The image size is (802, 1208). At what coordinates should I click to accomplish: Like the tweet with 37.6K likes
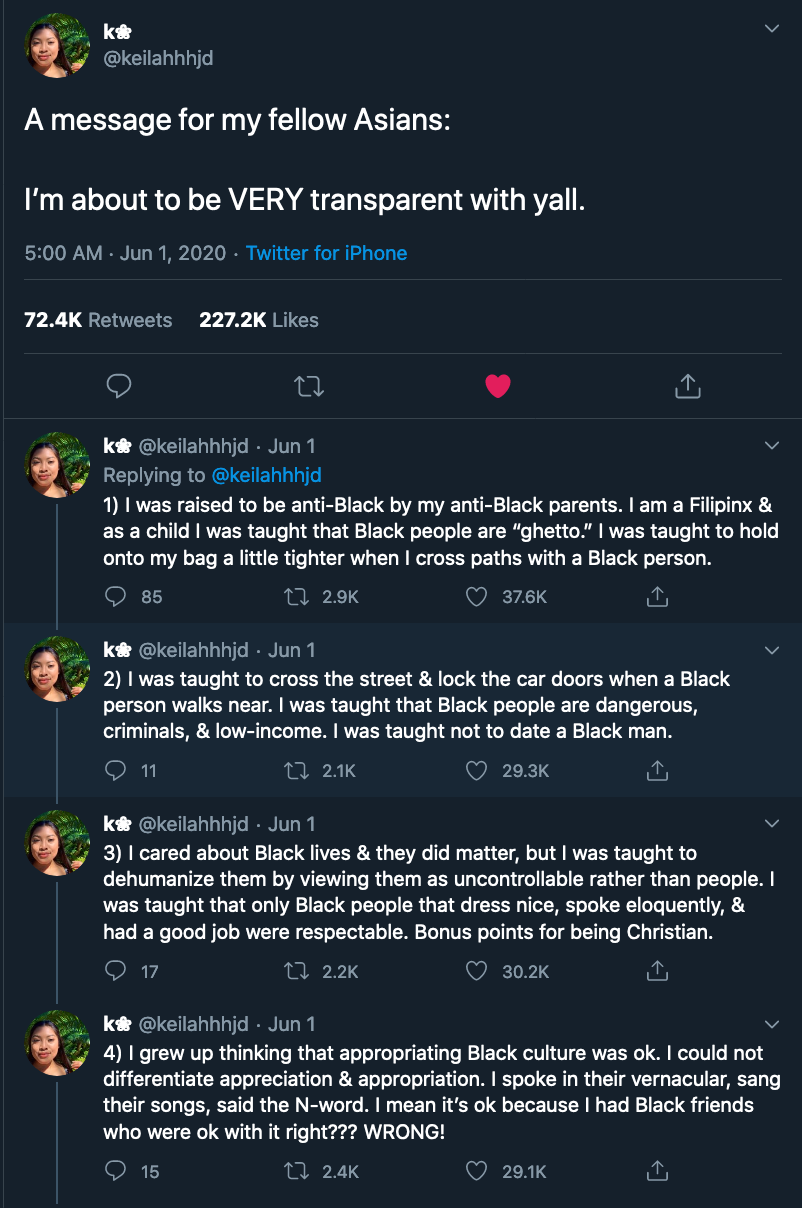pos(477,597)
